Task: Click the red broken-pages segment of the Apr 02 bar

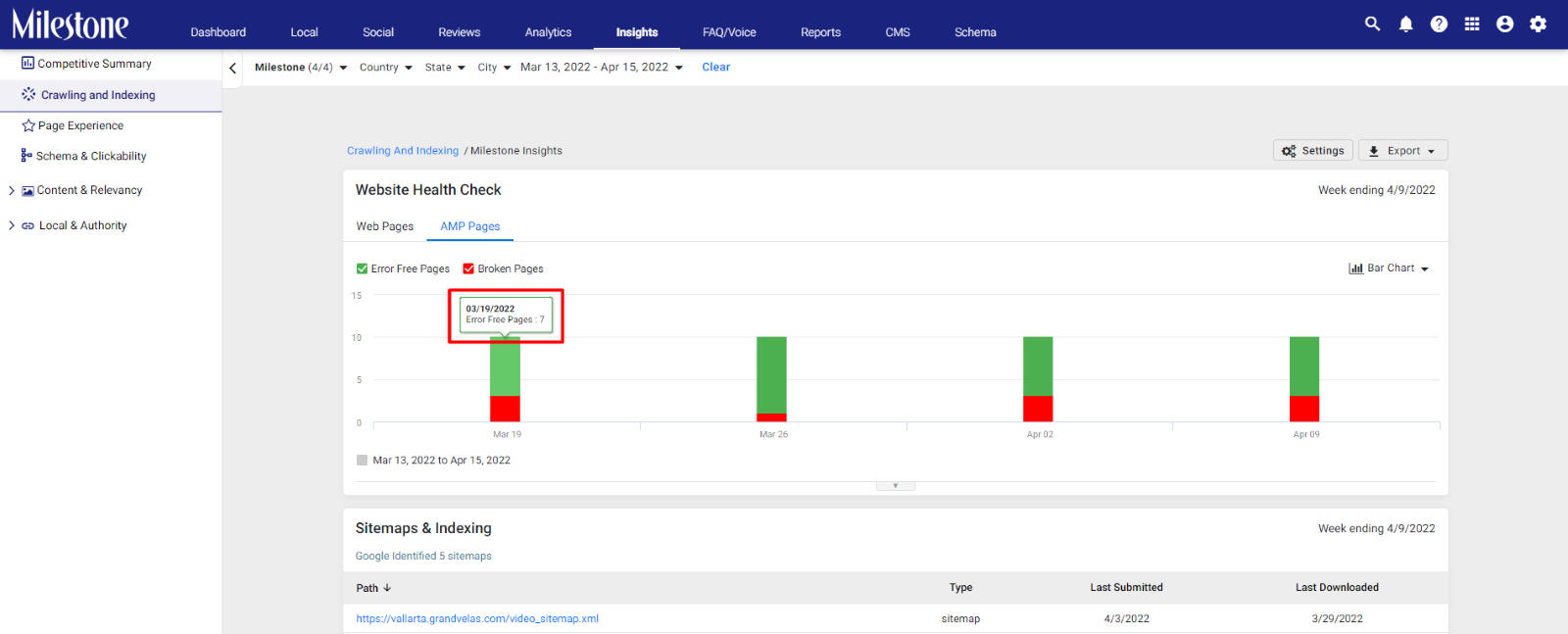Action: click(x=1038, y=409)
